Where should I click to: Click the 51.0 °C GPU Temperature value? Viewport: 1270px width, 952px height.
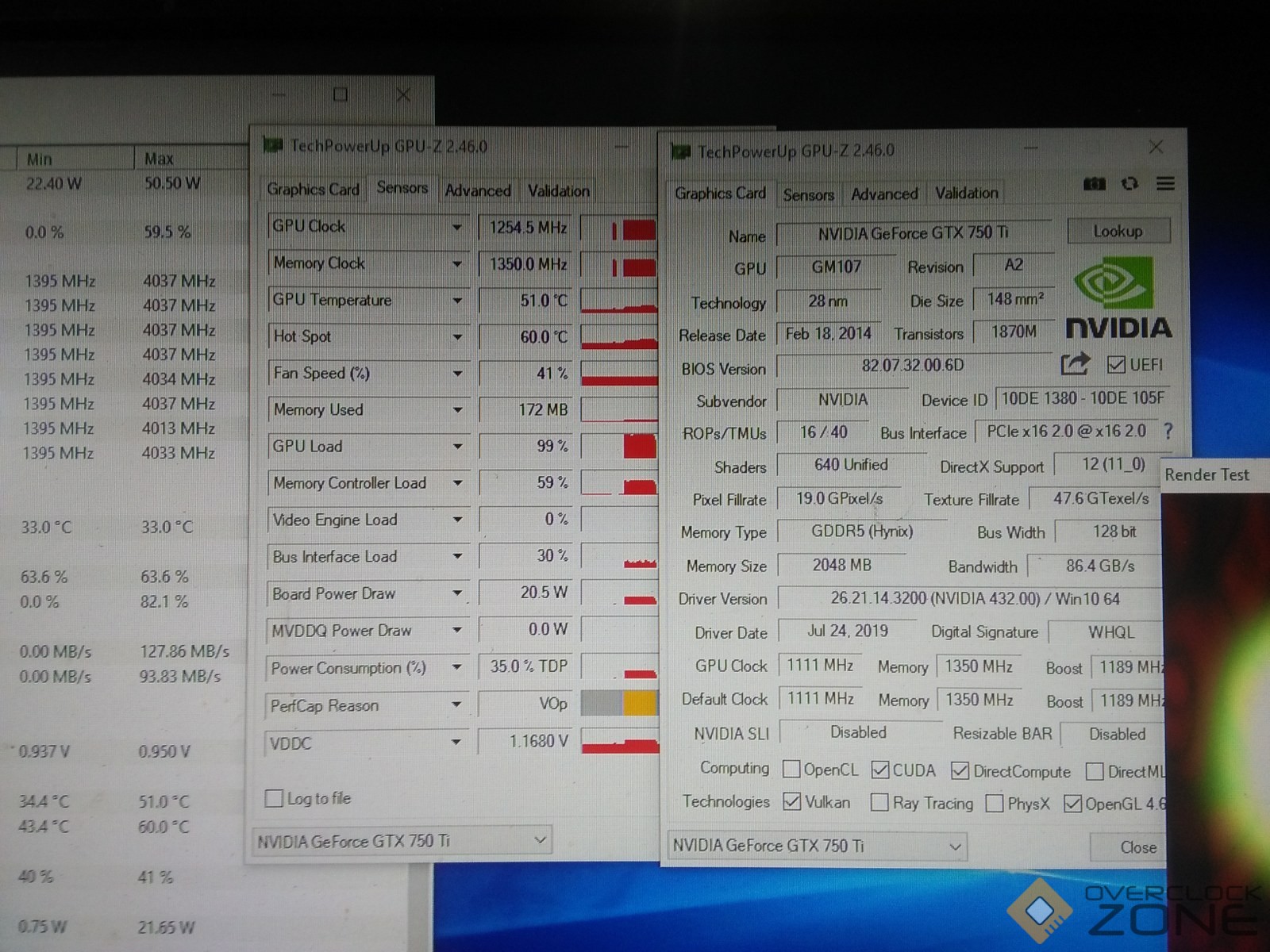point(525,301)
